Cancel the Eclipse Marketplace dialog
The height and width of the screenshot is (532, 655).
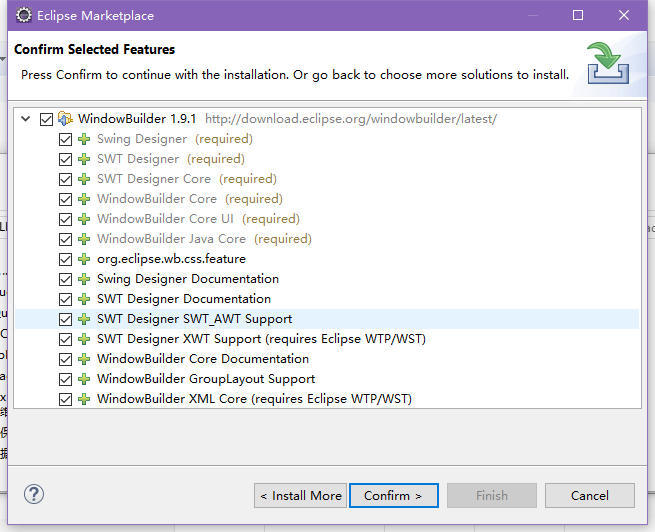[x=589, y=496]
